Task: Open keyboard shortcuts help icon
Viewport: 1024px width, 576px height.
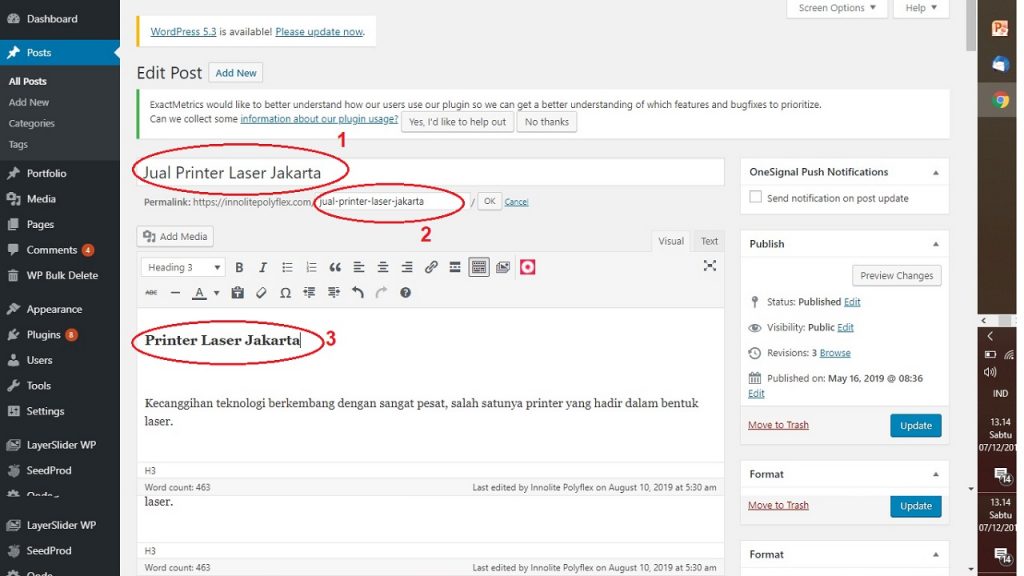Action: click(405, 293)
